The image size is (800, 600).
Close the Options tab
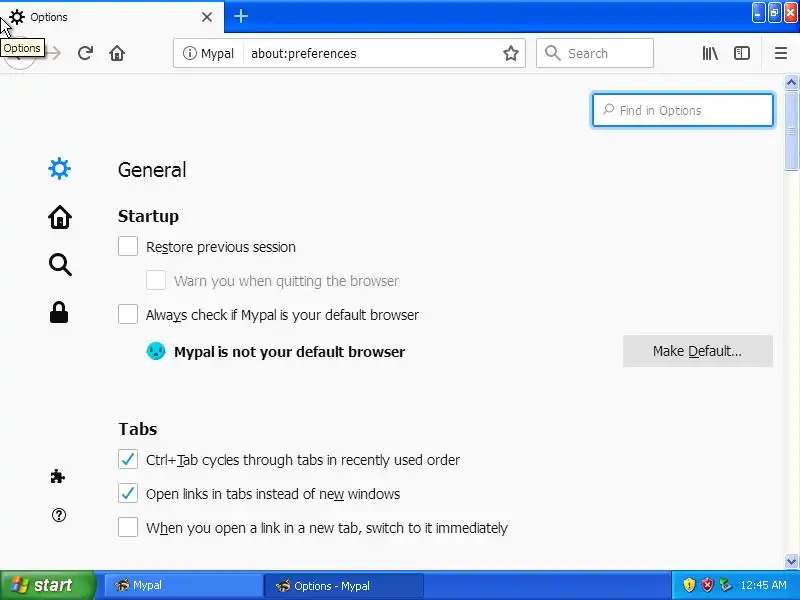pyautogui.click(x=207, y=17)
